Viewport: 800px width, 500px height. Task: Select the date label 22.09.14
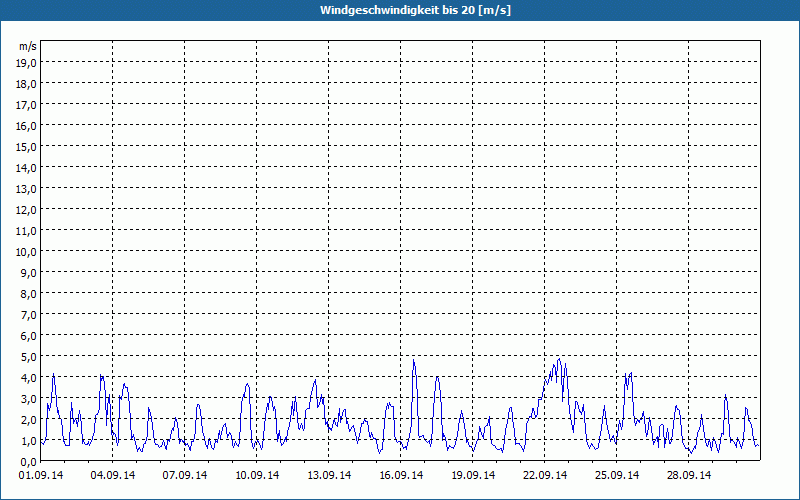pos(544,475)
